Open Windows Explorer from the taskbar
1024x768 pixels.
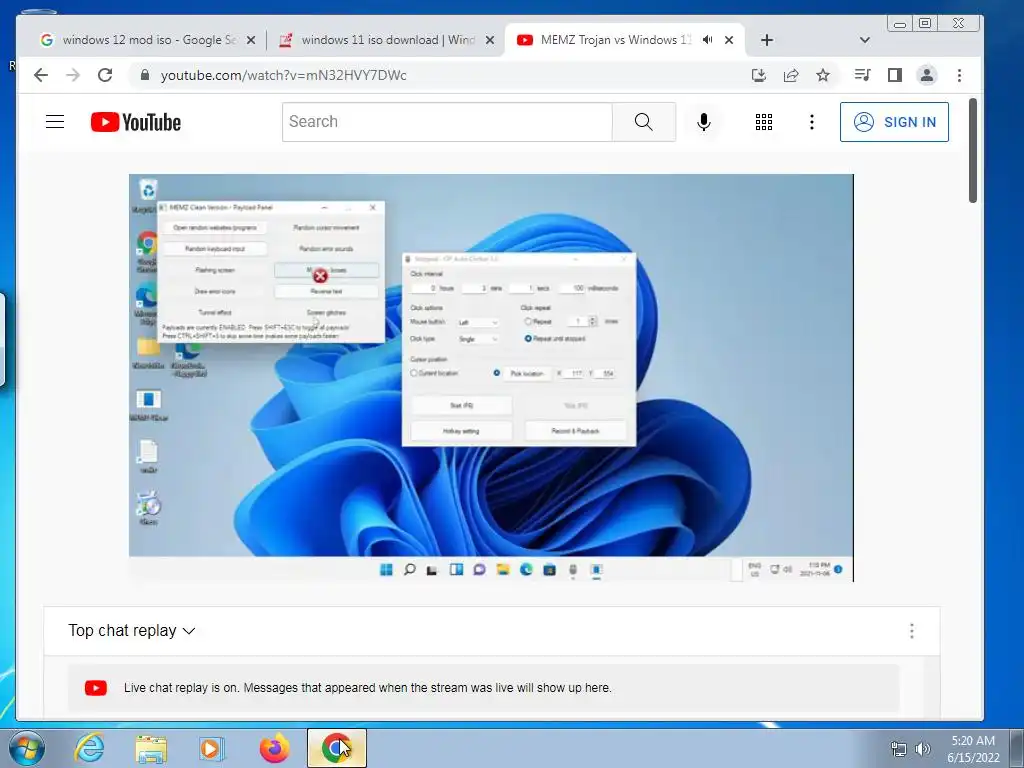tap(151, 748)
